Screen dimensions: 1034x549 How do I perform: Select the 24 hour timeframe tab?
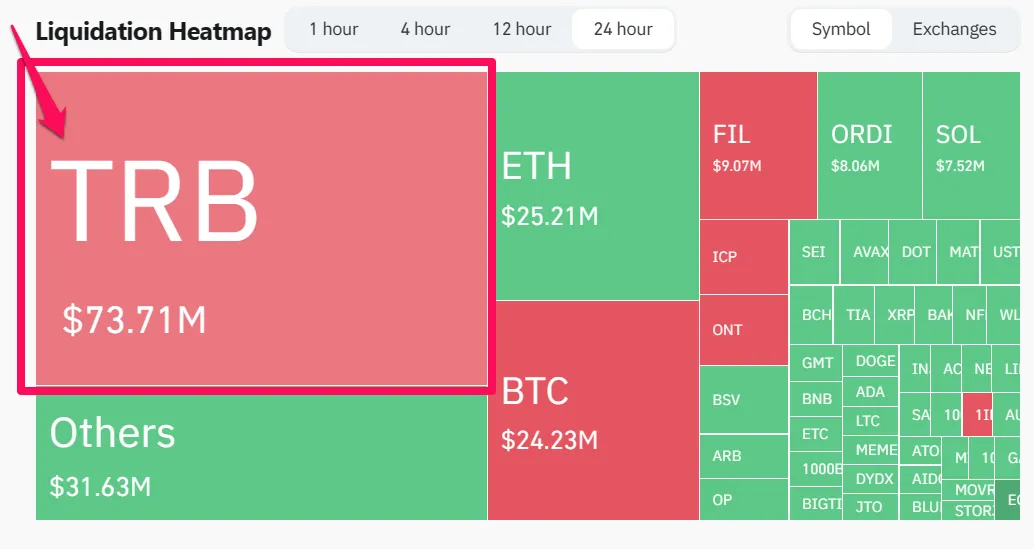coord(623,29)
